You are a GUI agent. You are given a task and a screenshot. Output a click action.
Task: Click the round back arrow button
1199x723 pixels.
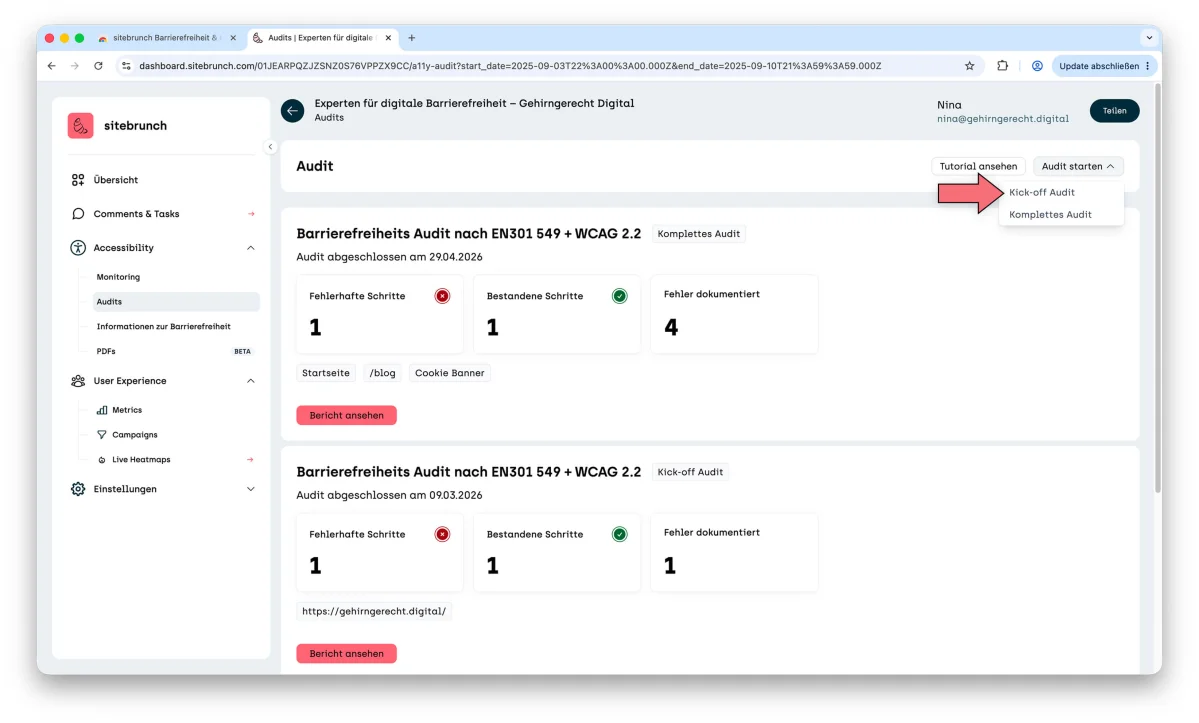click(292, 111)
